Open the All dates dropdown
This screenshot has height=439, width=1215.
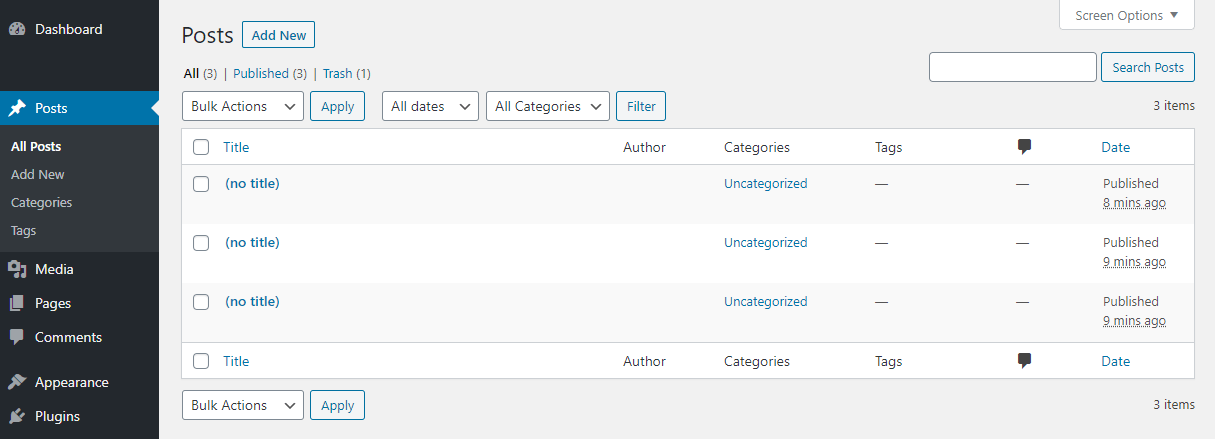[430, 106]
